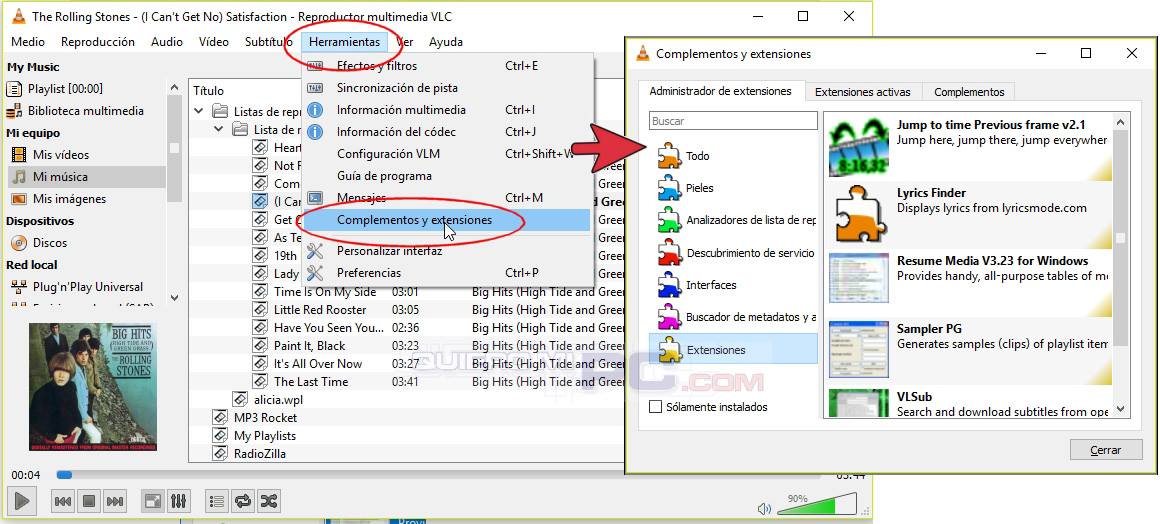This screenshot has width=1160, height=524.
Task: Open the Audio menu
Action: click(x=166, y=42)
